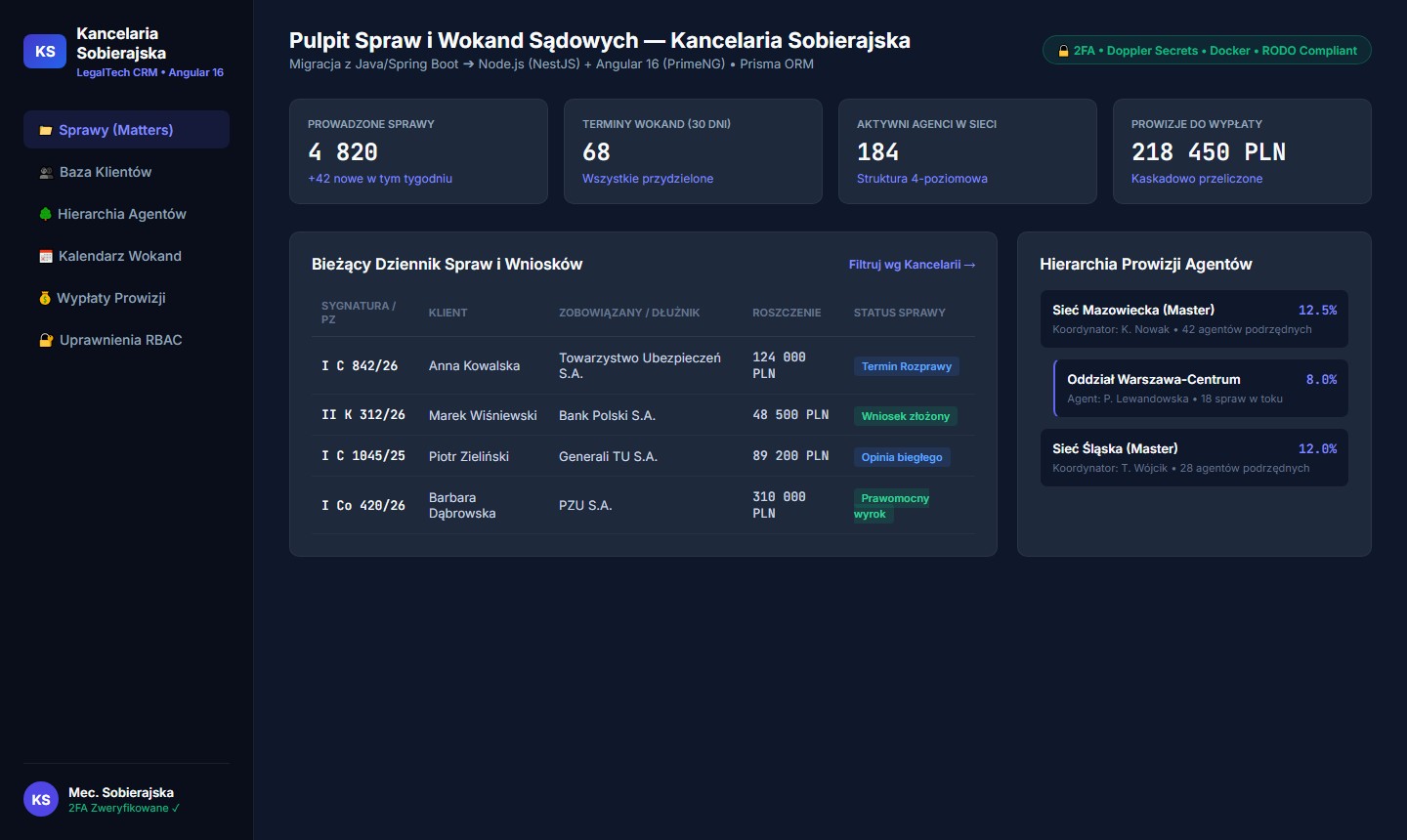Click KLIENT column header

[x=448, y=313]
